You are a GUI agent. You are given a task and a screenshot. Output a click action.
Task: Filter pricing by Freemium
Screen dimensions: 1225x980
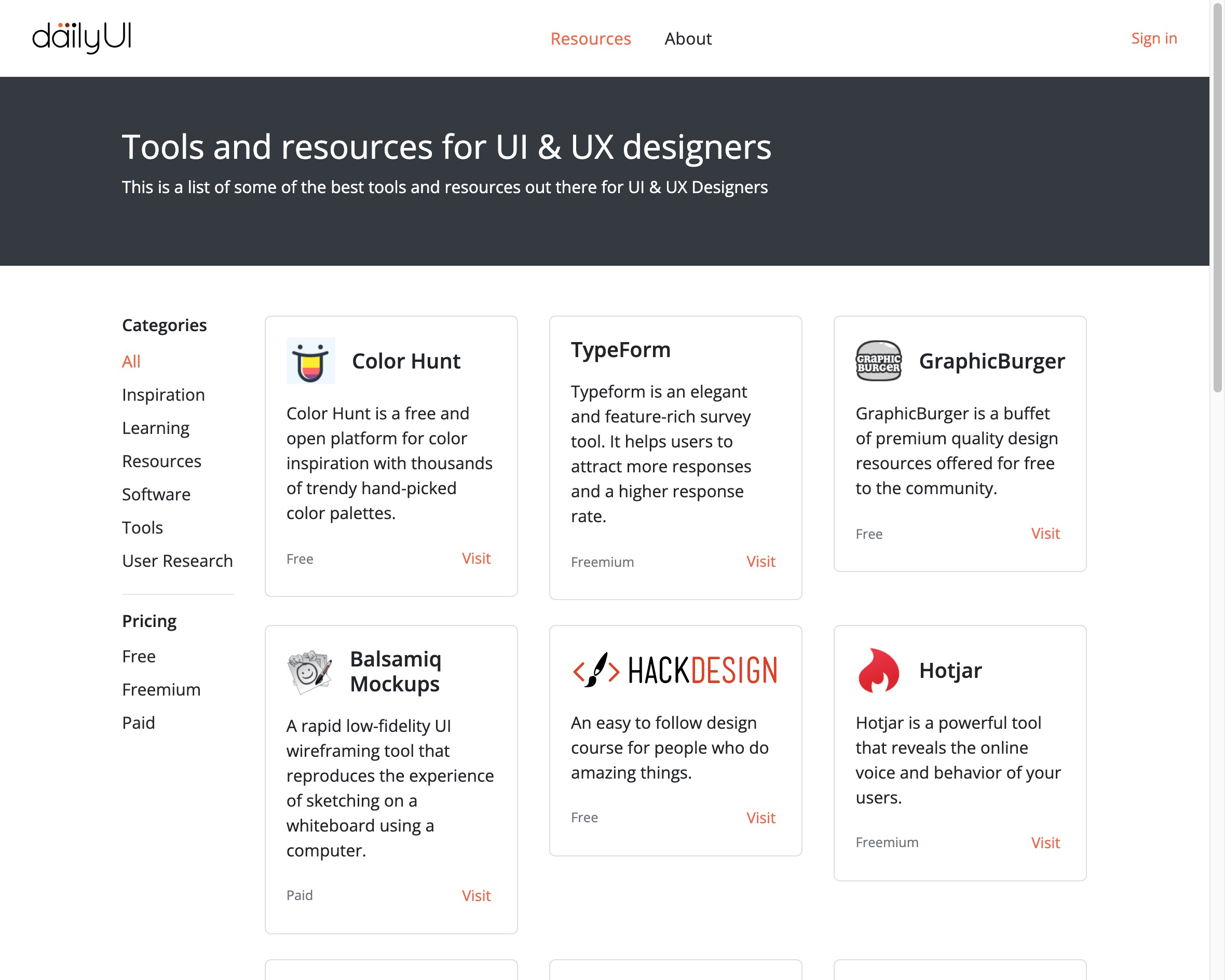coord(161,690)
